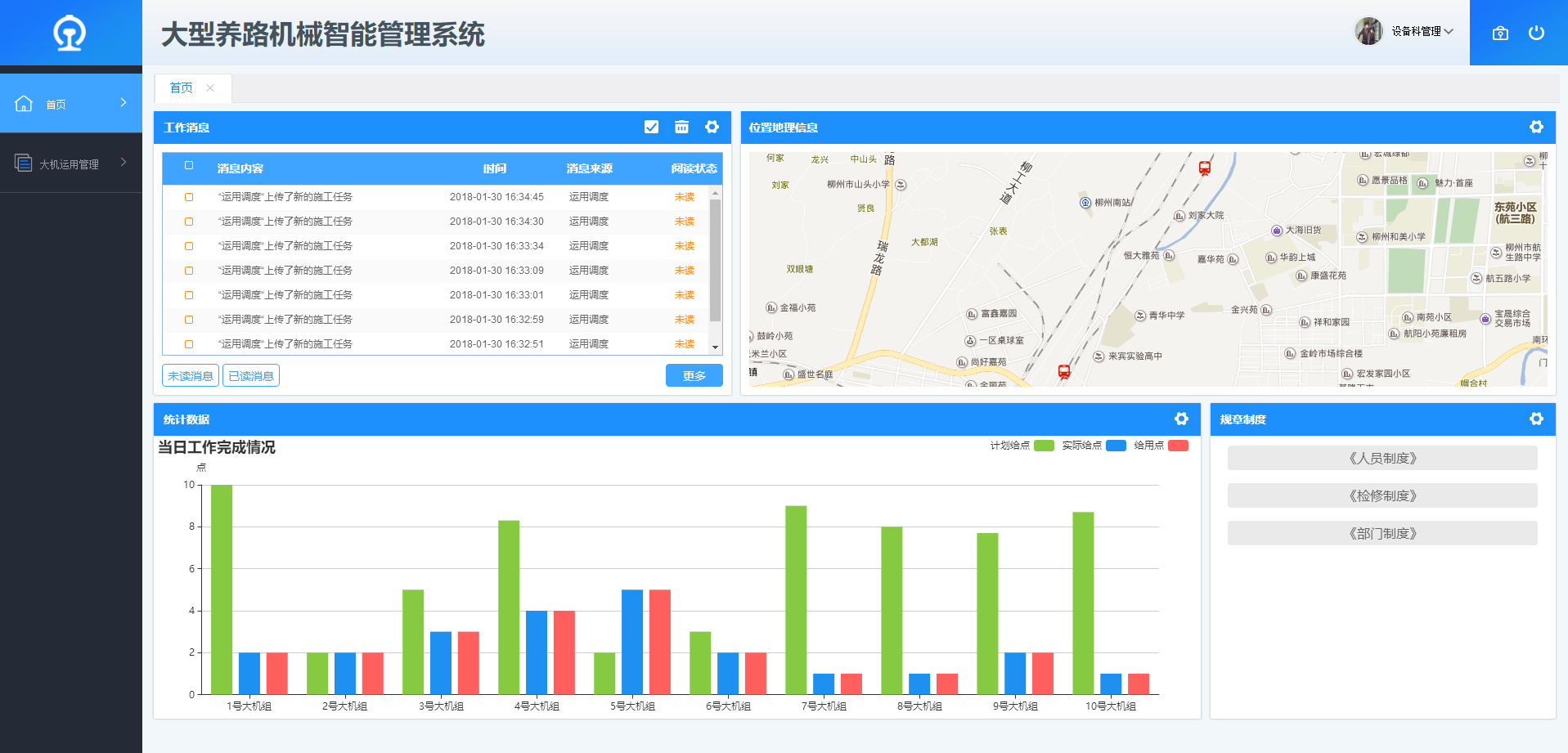1568x753 pixels.
Task: Click the camera icon in top bar
Action: tap(1500, 34)
